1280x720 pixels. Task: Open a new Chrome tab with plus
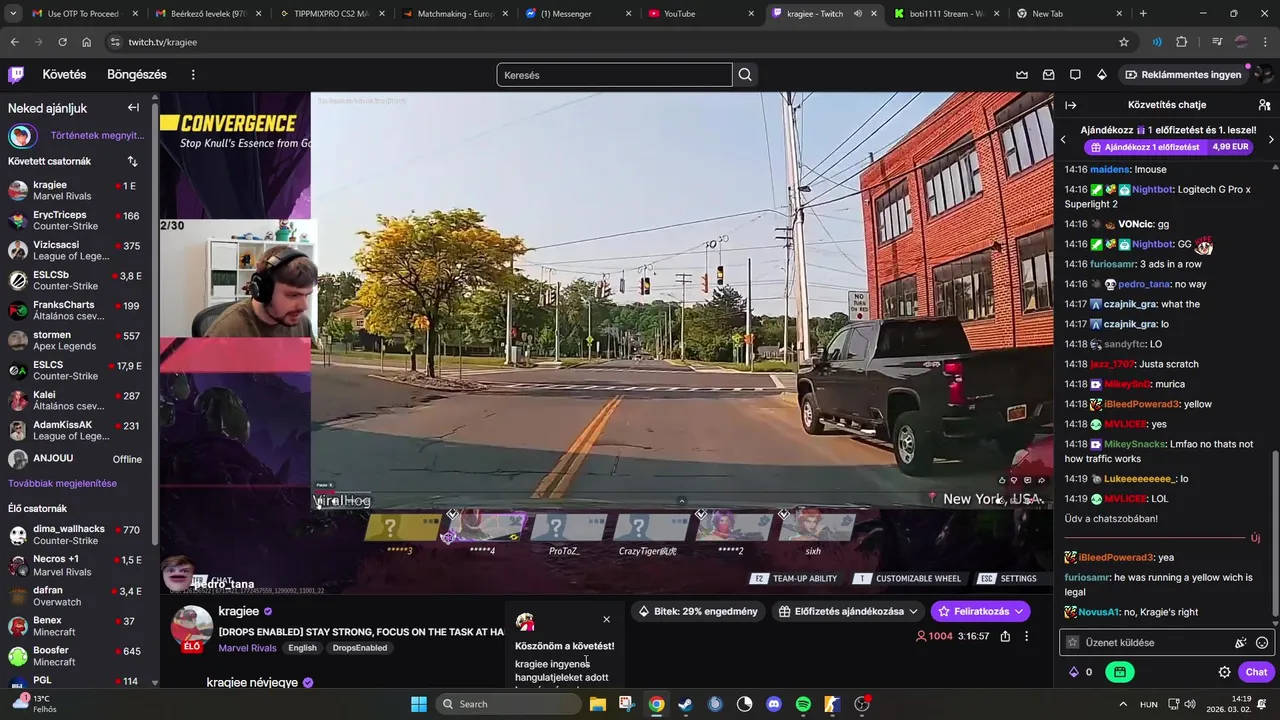coord(1143,14)
